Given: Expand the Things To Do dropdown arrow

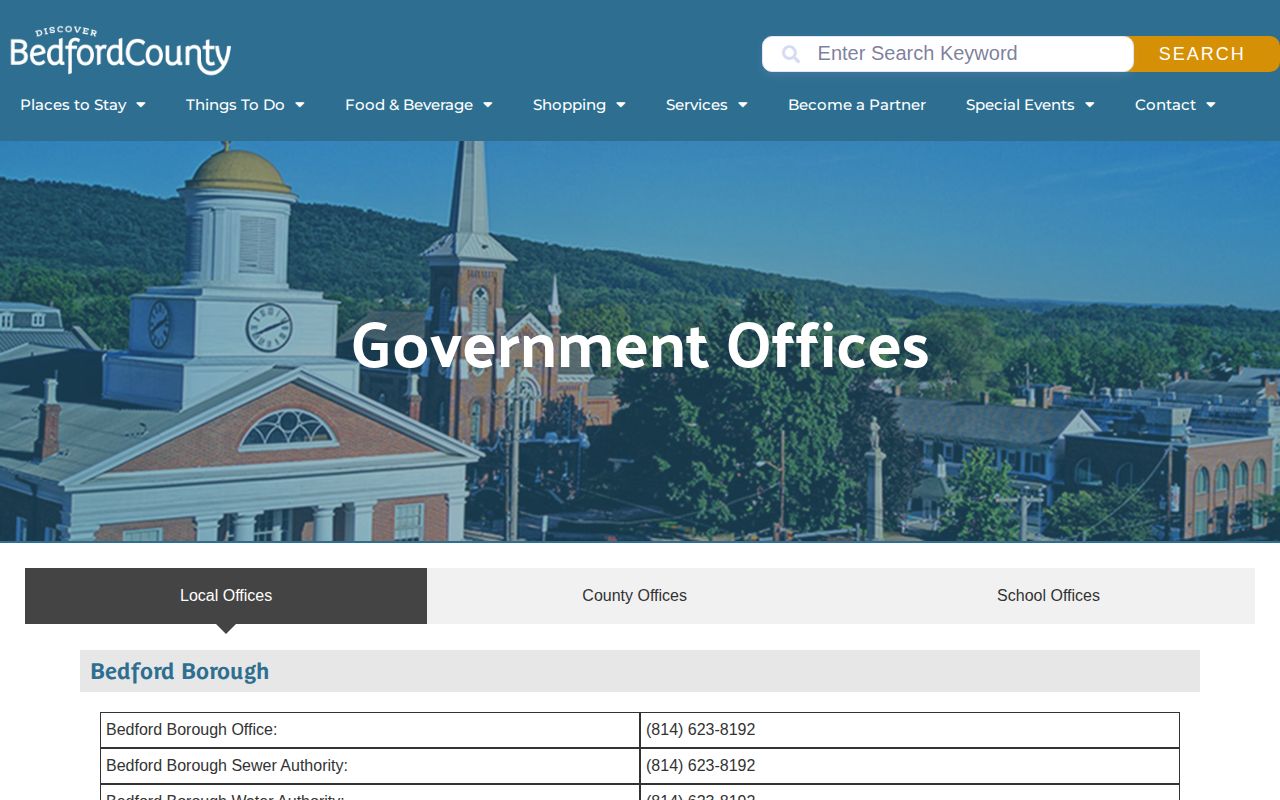Looking at the screenshot, I should click(x=299, y=105).
